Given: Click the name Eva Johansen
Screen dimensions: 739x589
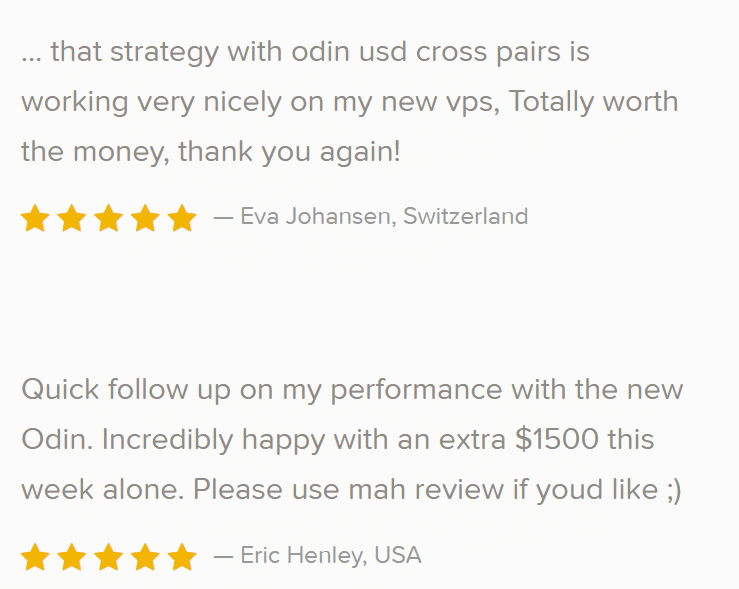Looking at the screenshot, I should (315, 217).
